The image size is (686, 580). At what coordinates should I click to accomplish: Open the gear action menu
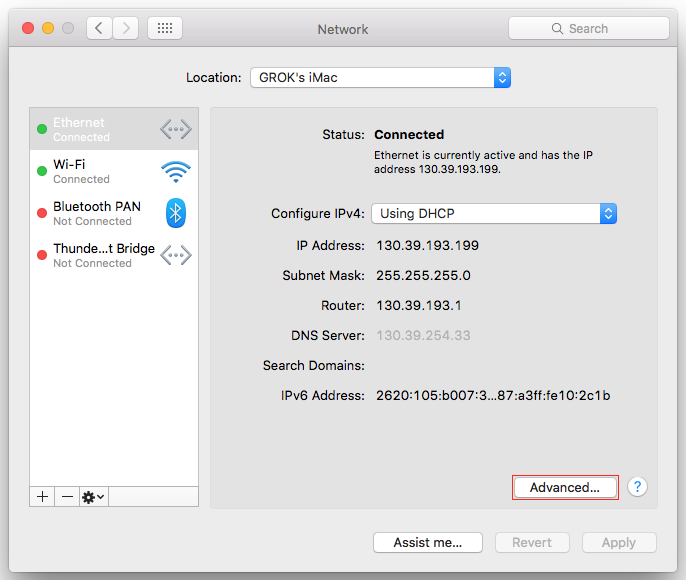coord(94,496)
